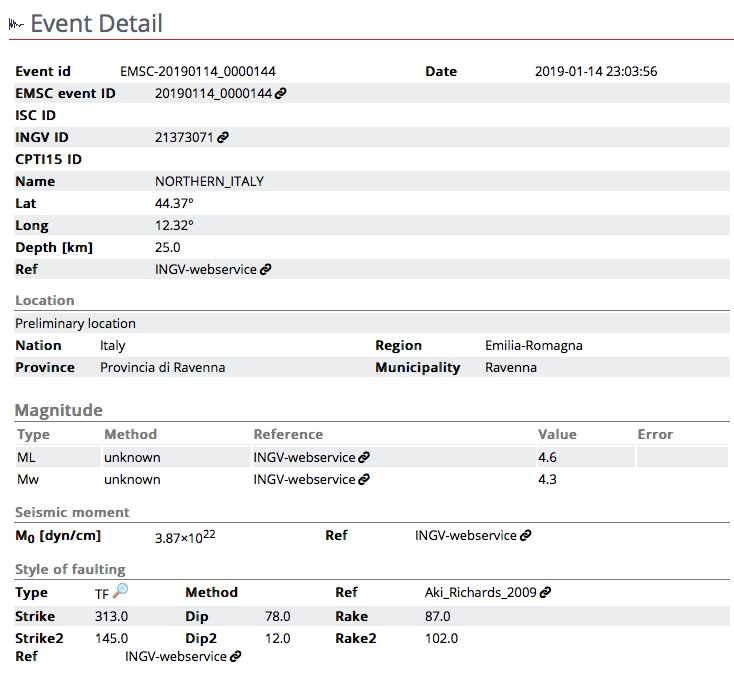Click the link icon next to EMSC event ID

(280, 94)
